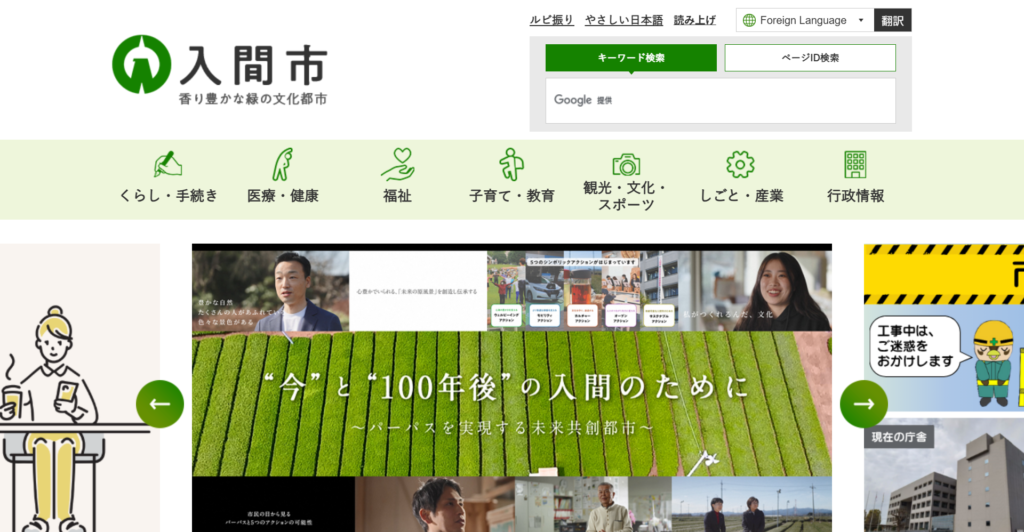Open the 福祉 heart-in-hand icon
Screen dimensions: 1024x532
(x=397, y=163)
